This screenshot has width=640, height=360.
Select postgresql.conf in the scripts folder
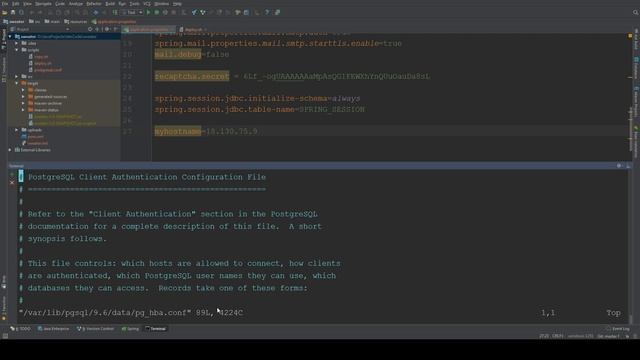45,70
